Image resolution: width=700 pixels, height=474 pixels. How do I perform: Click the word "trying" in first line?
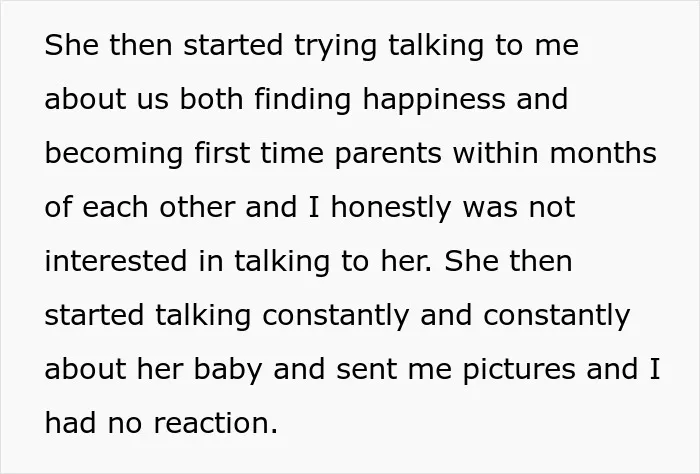pos(335,47)
